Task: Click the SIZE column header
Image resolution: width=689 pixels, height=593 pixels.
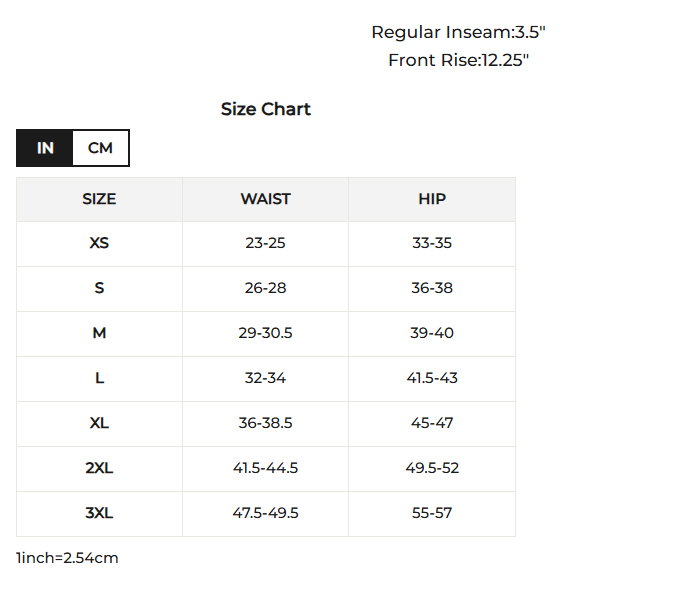Action: 99,199
